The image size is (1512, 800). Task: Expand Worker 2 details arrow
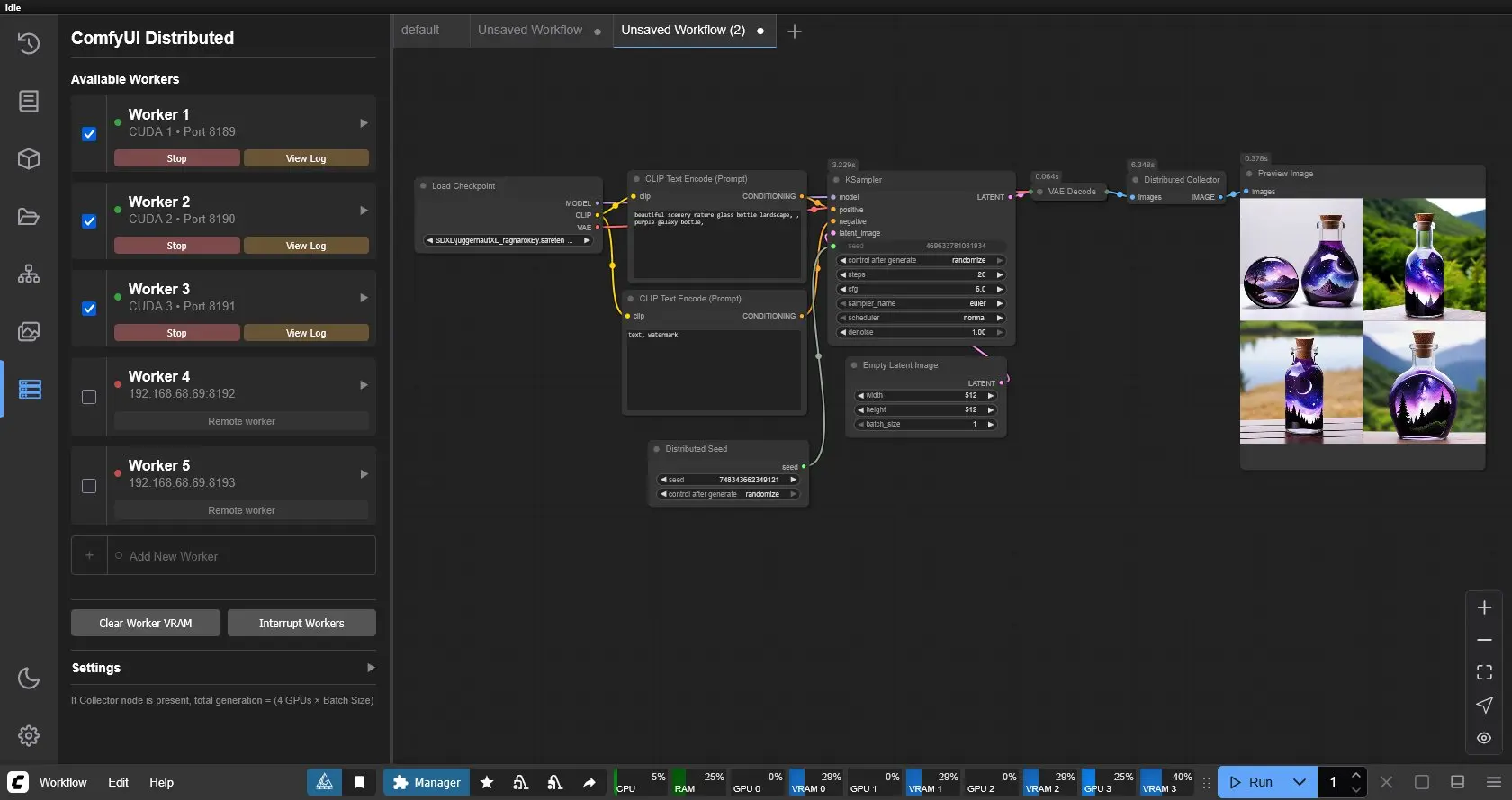(364, 211)
